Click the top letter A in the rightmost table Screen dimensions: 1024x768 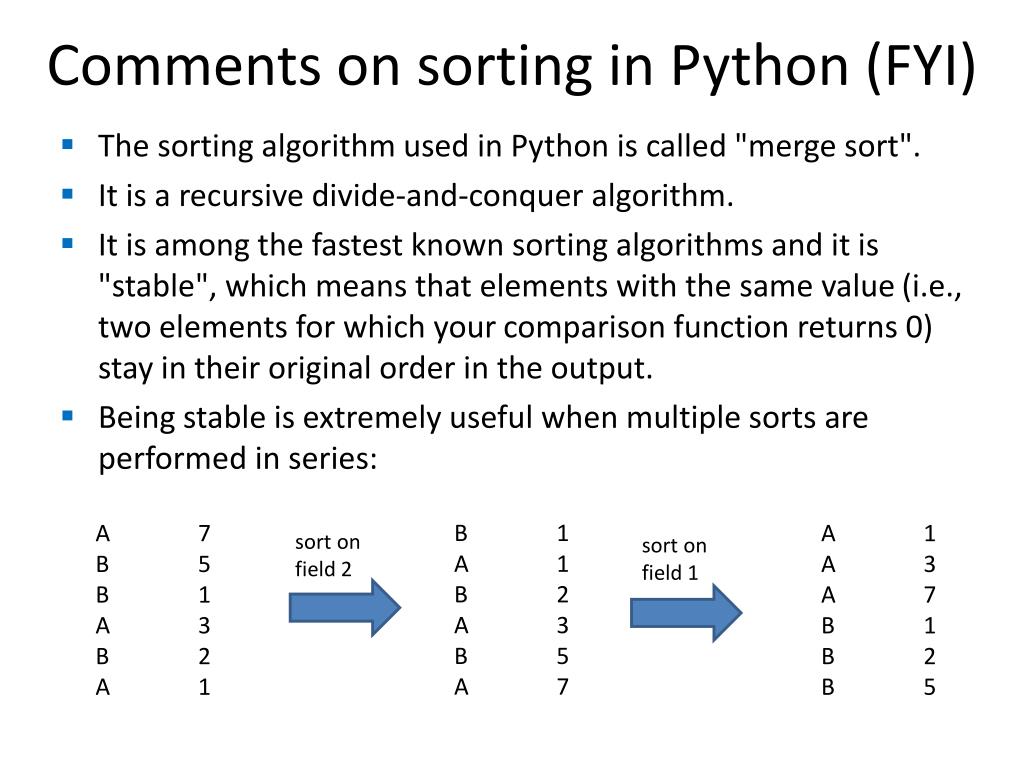click(x=828, y=534)
